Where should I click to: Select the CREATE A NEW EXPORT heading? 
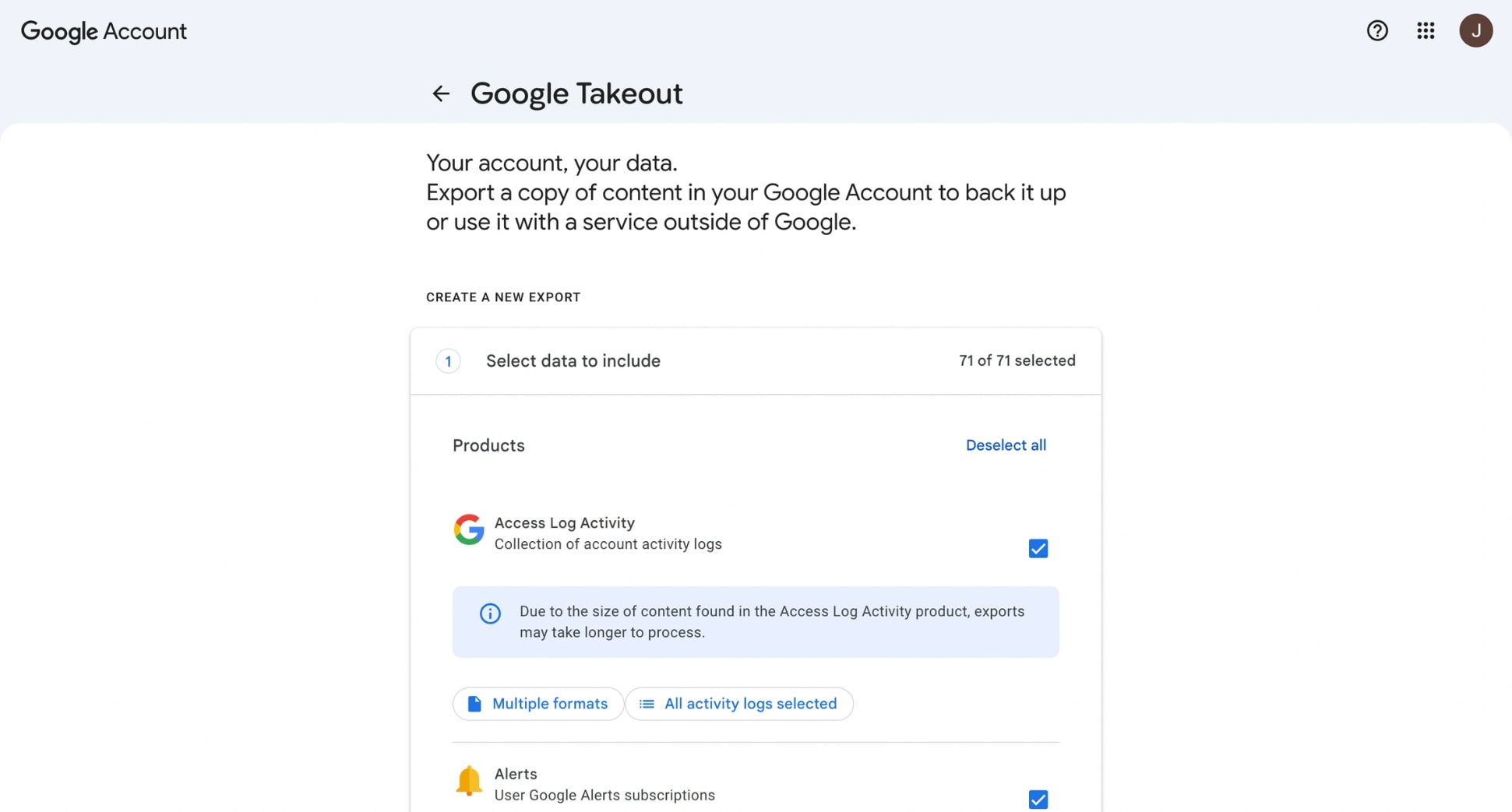[x=503, y=297]
